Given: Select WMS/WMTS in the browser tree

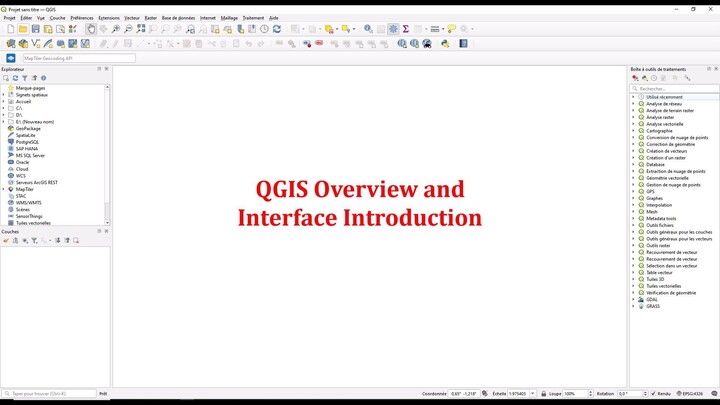Looking at the screenshot, I should coord(28,202).
